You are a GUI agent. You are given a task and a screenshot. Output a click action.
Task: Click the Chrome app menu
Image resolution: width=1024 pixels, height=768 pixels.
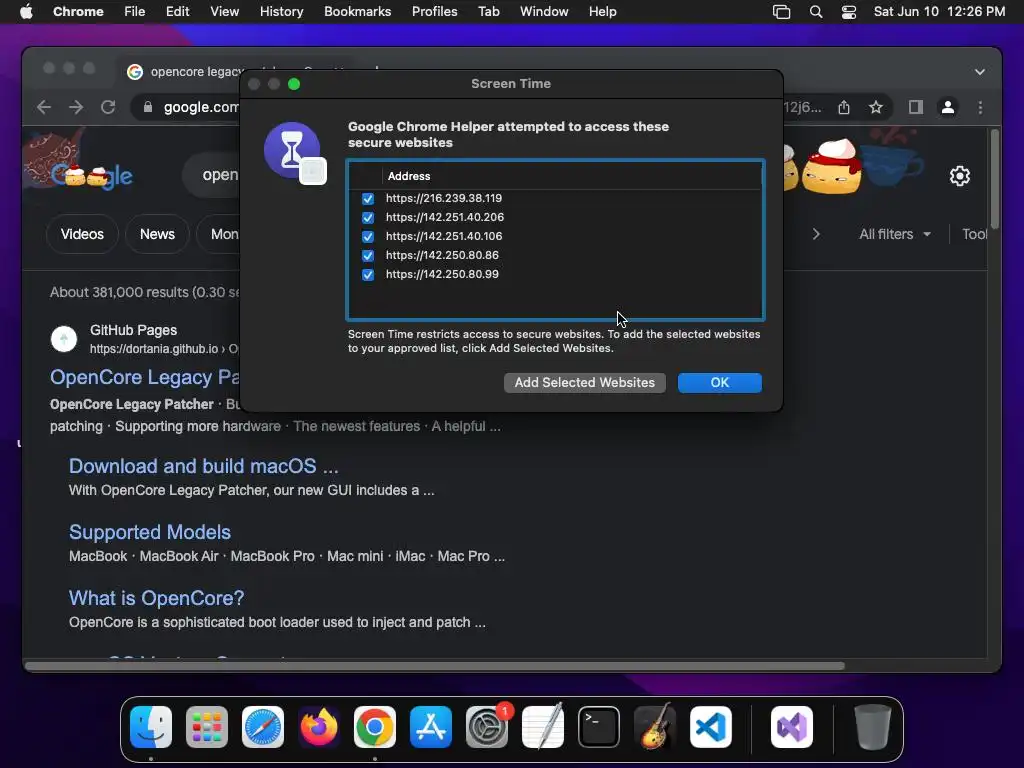78,12
